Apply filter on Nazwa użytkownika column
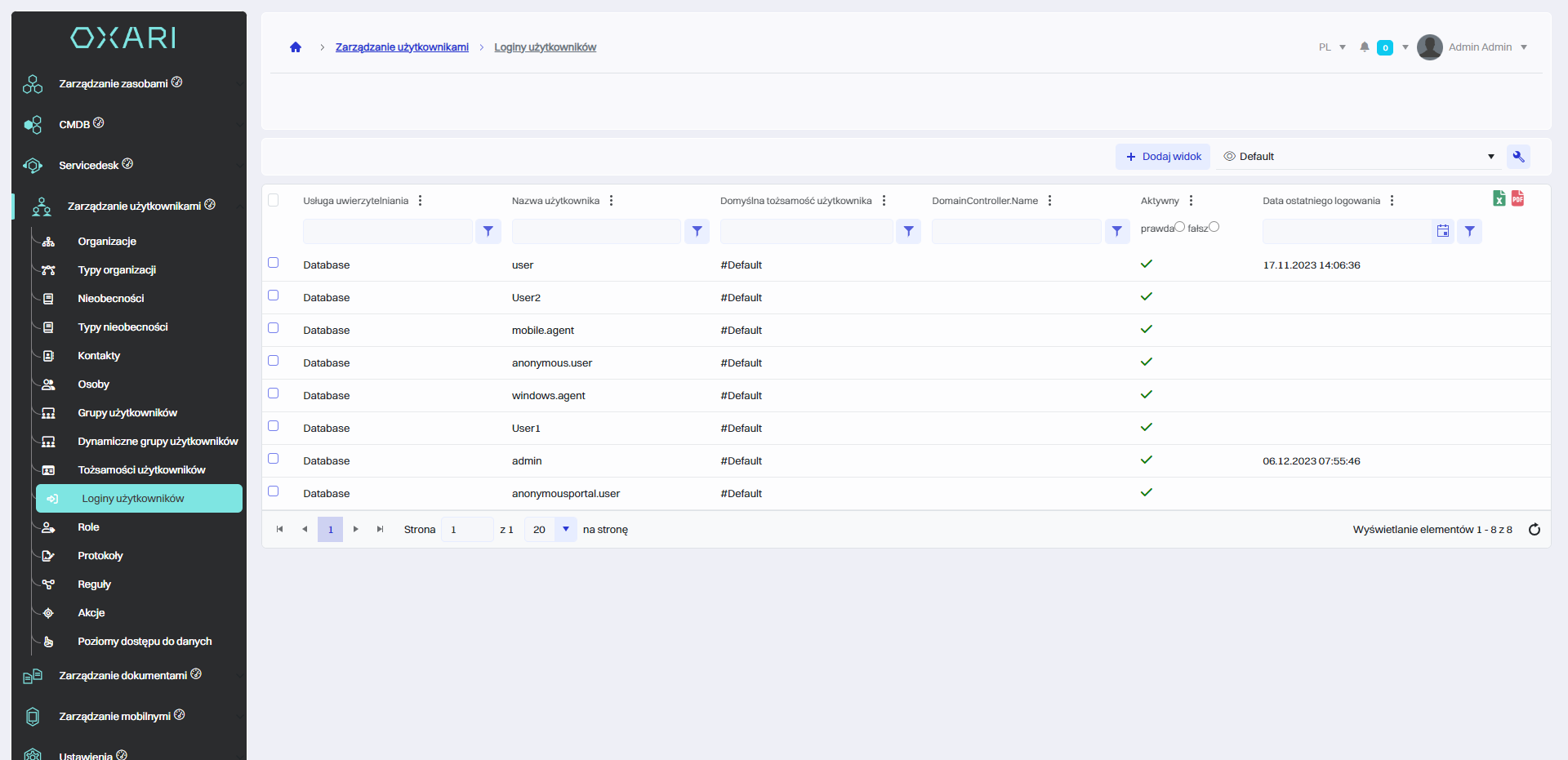Viewport: 1568px width, 760px height. (x=697, y=232)
